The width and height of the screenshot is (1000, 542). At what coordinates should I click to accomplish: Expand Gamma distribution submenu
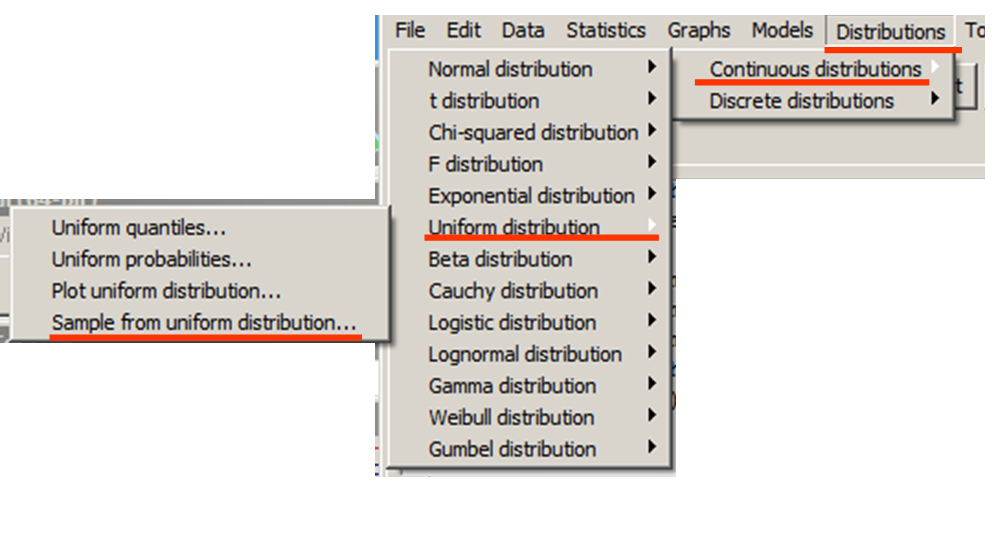click(511, 386)
